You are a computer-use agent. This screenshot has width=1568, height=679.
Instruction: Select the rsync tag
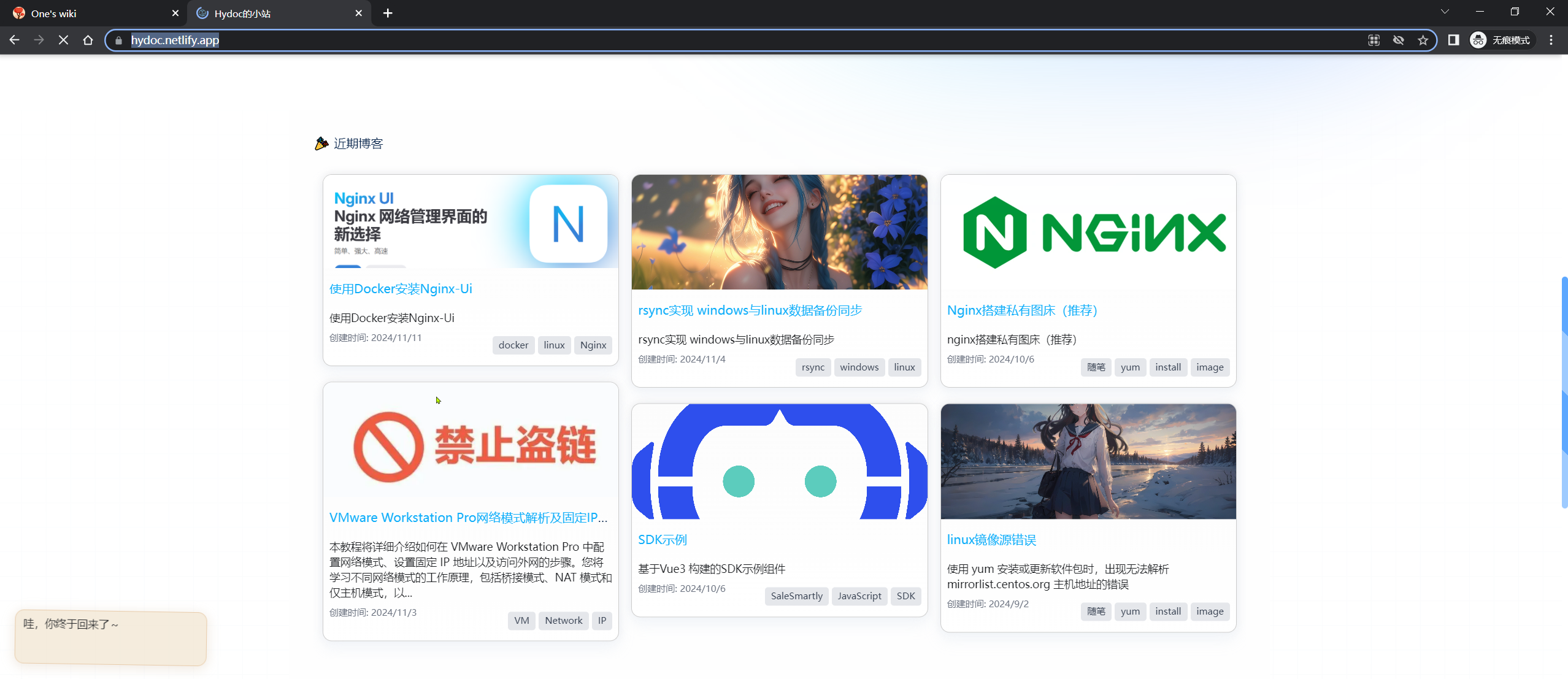point(813,367)
